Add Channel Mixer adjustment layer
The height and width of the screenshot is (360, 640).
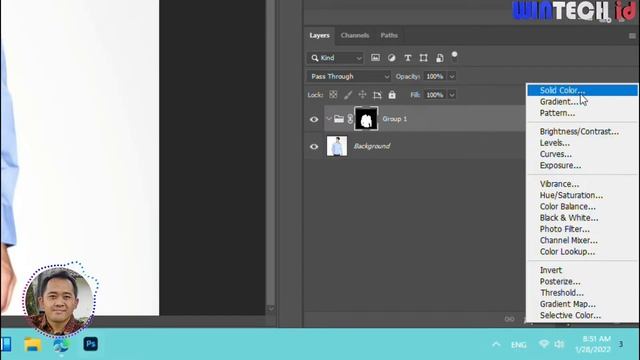(582, 240)
